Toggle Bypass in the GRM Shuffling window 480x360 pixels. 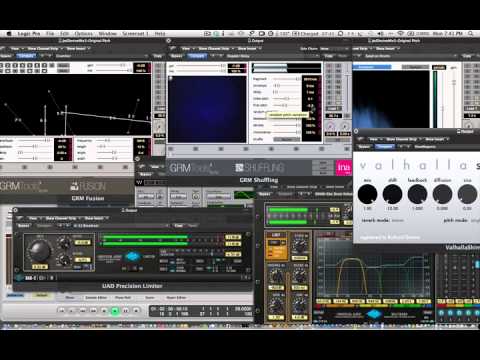point(177,56)
